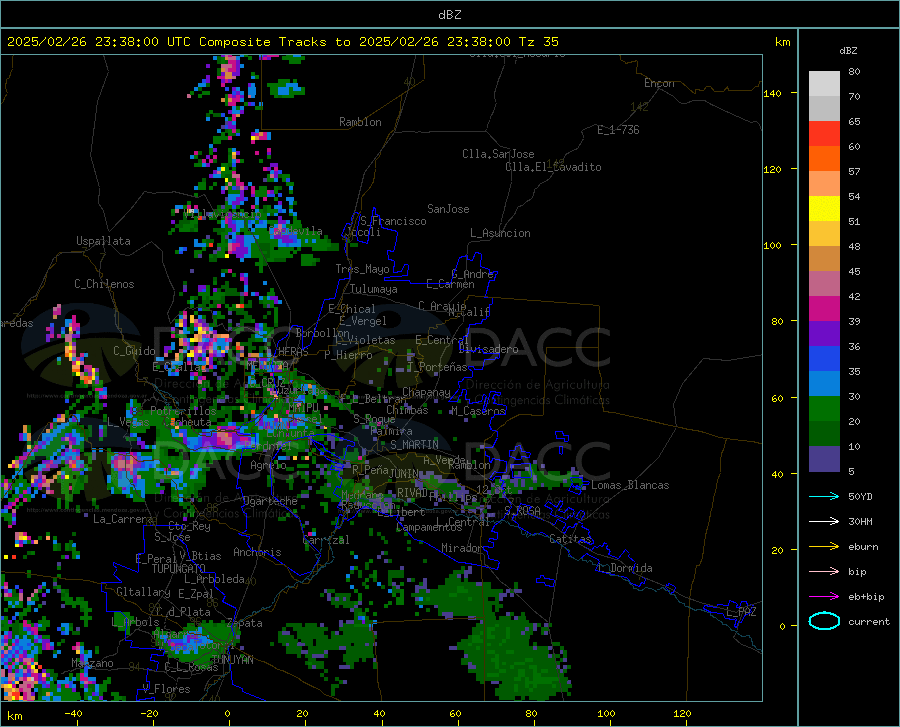Viewport: 900px width, 727px height.
Task: Click the C_Guido label
Action: point(134,351)
